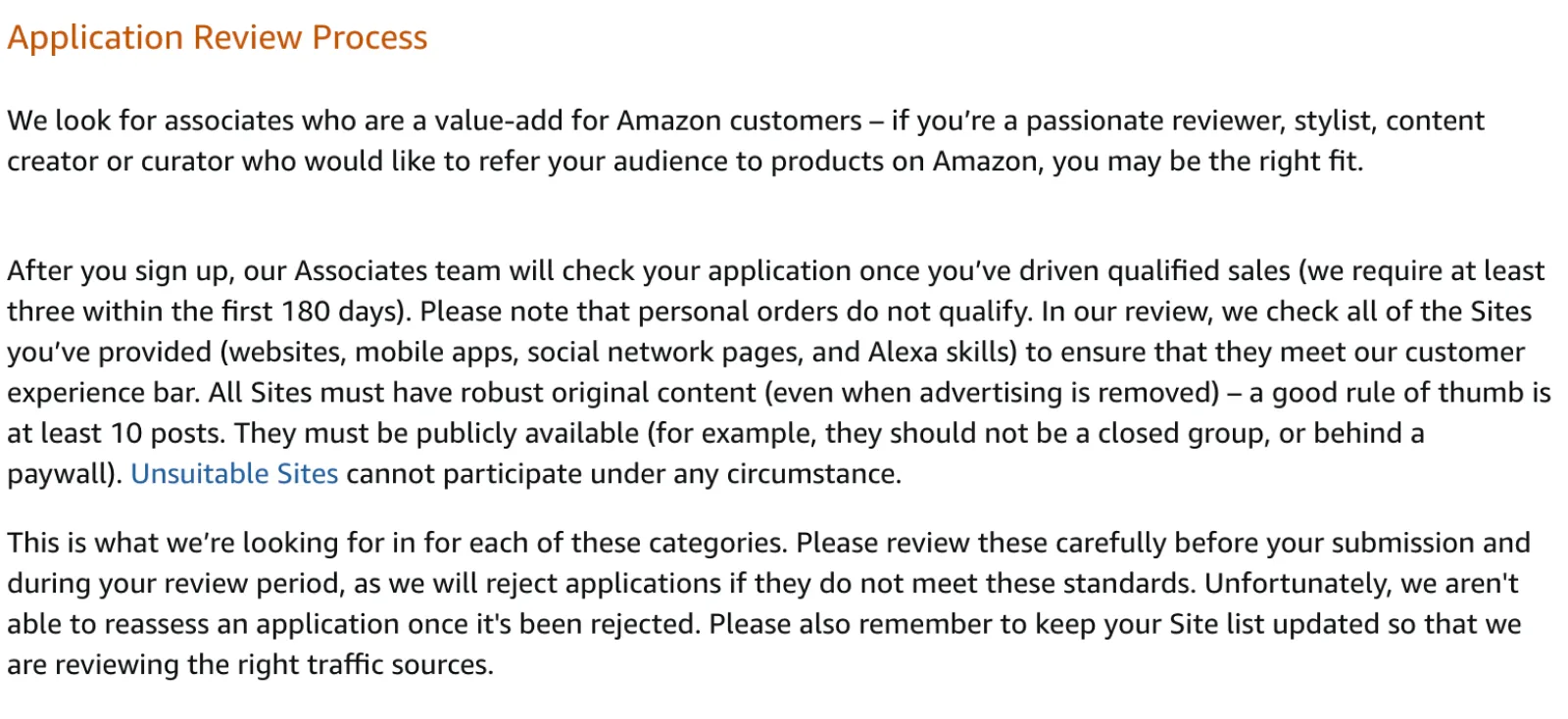This screenshot has width=1568, height=719.
Task: Open the Unsuitable Sites link
Action: [234, 474]
